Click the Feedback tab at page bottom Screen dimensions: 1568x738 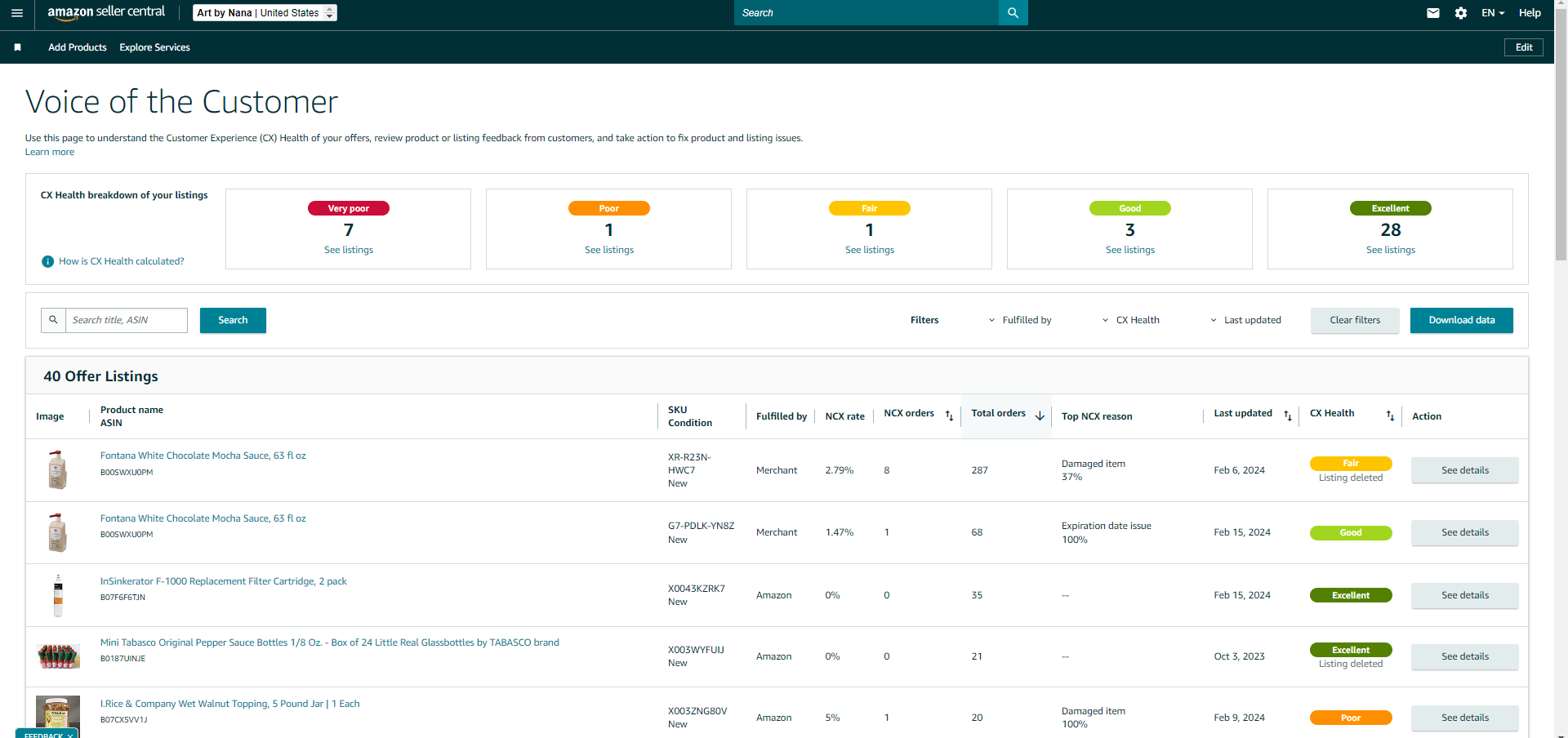(47, 733)
